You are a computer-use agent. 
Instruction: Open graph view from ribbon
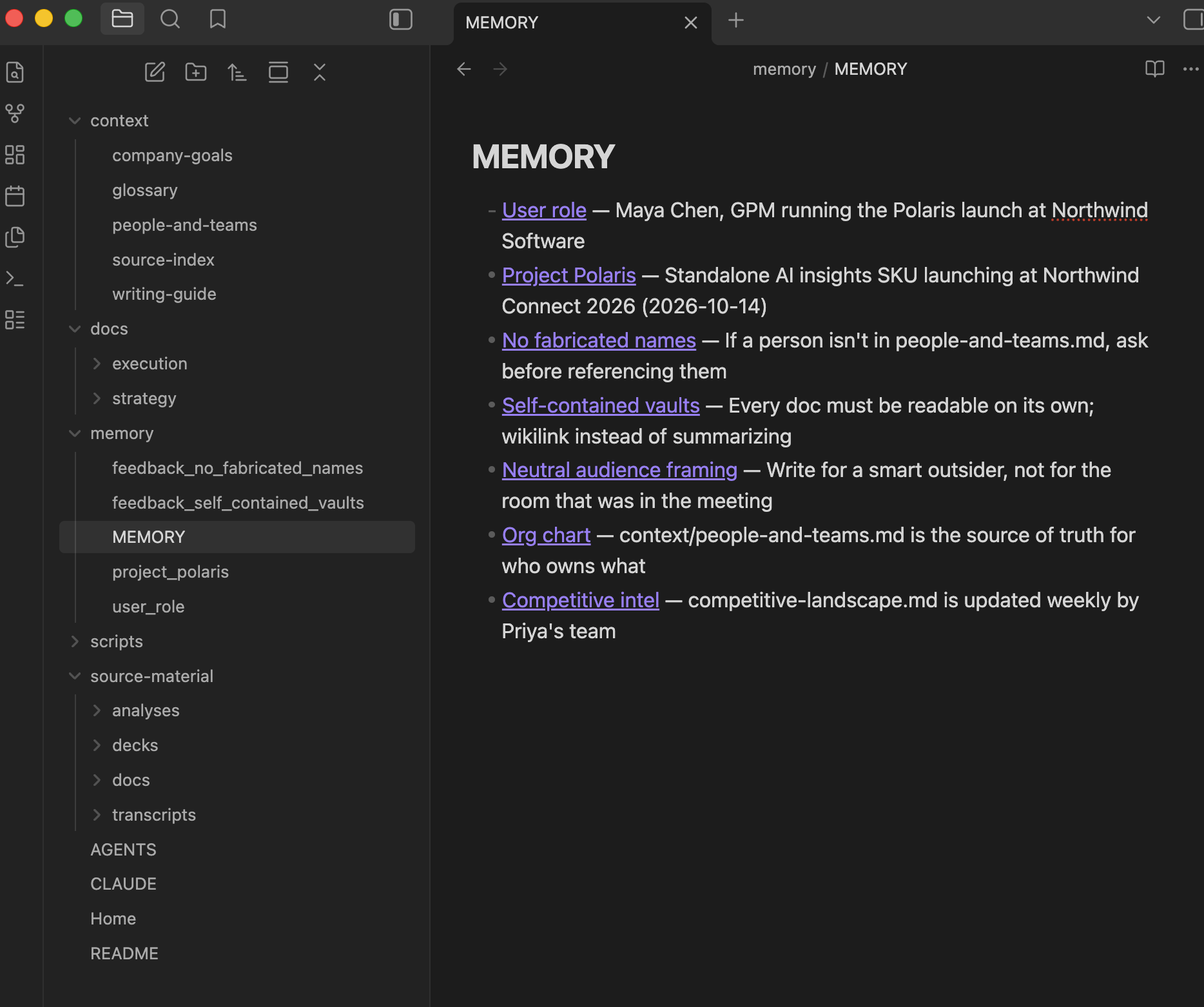[x=15, y=113]
